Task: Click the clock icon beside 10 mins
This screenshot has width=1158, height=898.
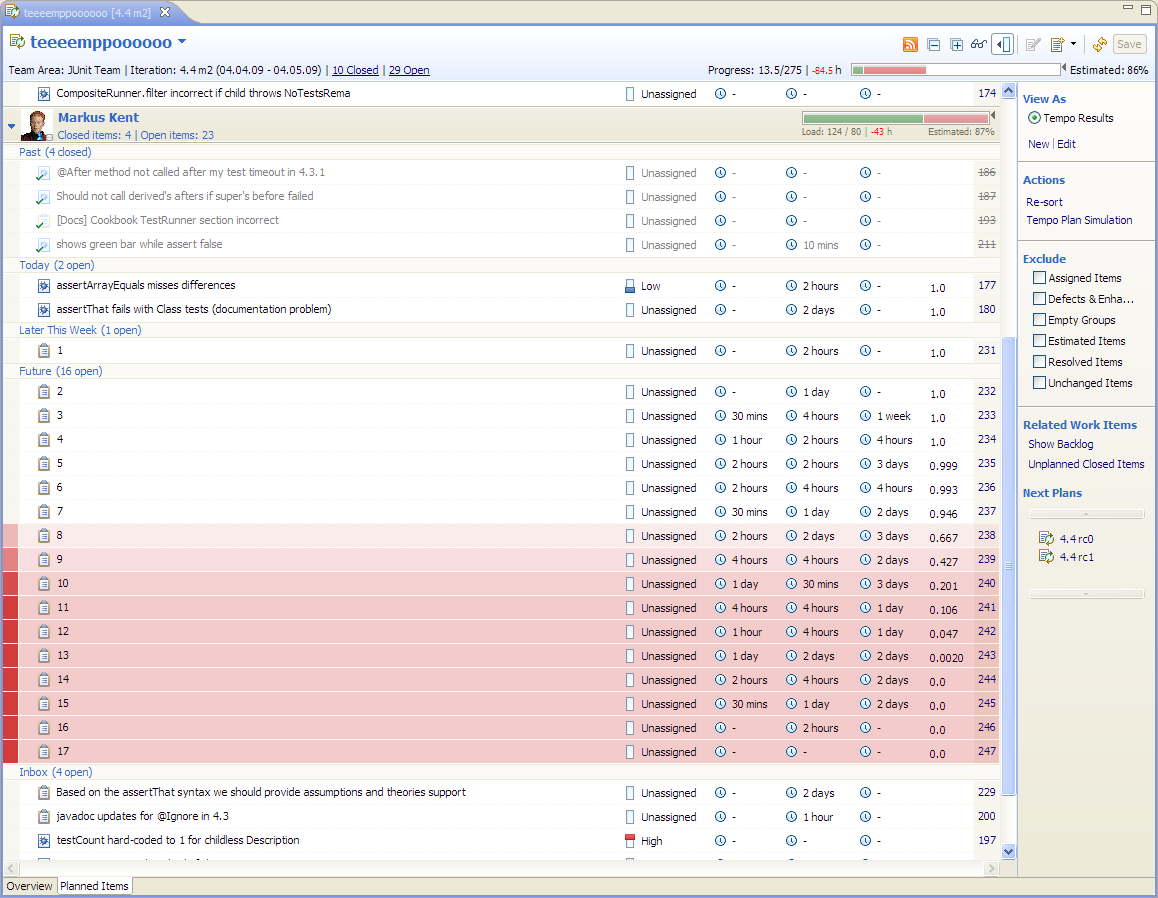Action: click(x=792, y=244)
